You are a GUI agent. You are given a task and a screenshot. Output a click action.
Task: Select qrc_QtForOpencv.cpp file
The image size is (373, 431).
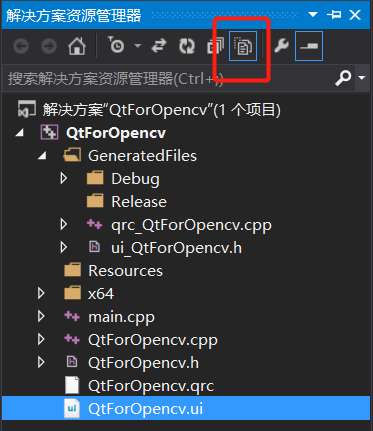pos(191,226)
